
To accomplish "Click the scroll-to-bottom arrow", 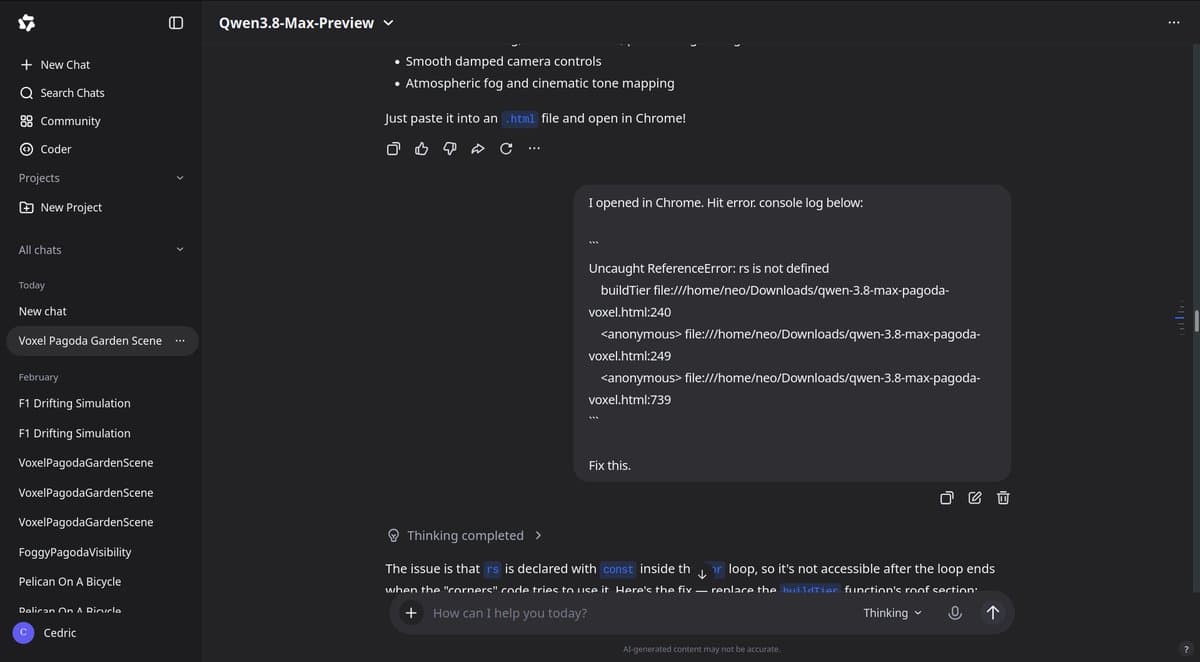I will [x=701, y=573].
